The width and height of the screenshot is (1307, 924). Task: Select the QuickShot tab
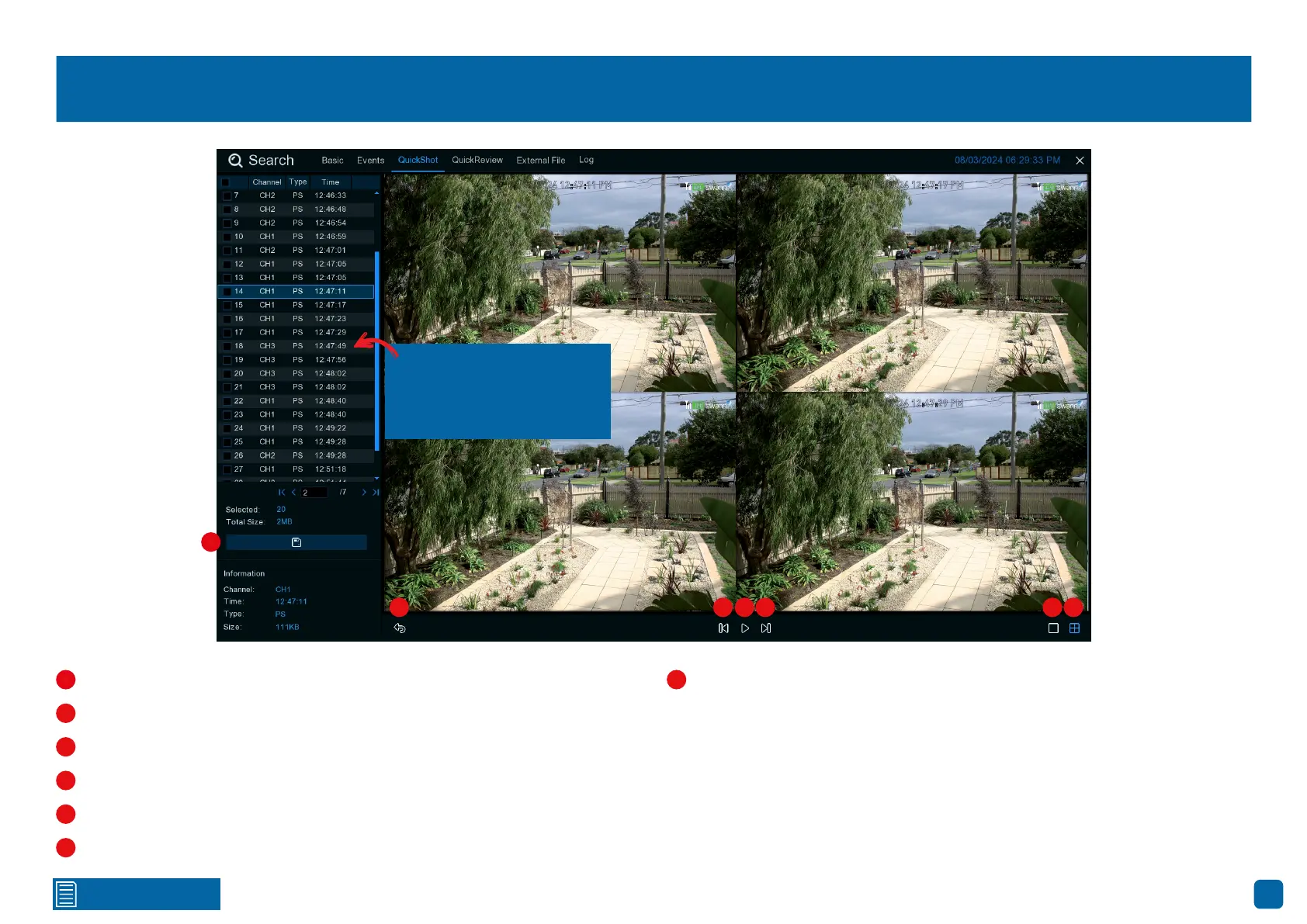[418, 161]
